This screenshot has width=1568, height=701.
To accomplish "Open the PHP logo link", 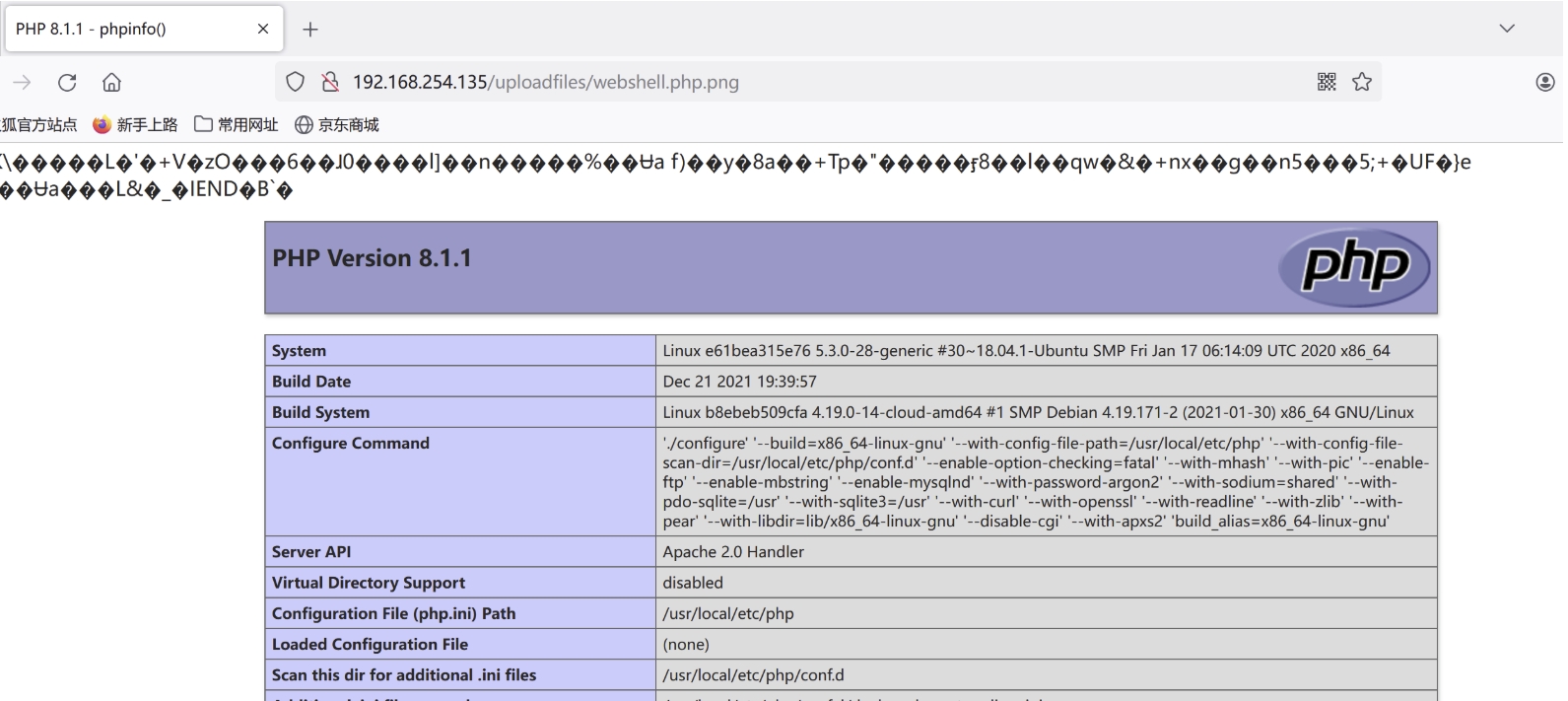I will click(x=1354, y=267).
